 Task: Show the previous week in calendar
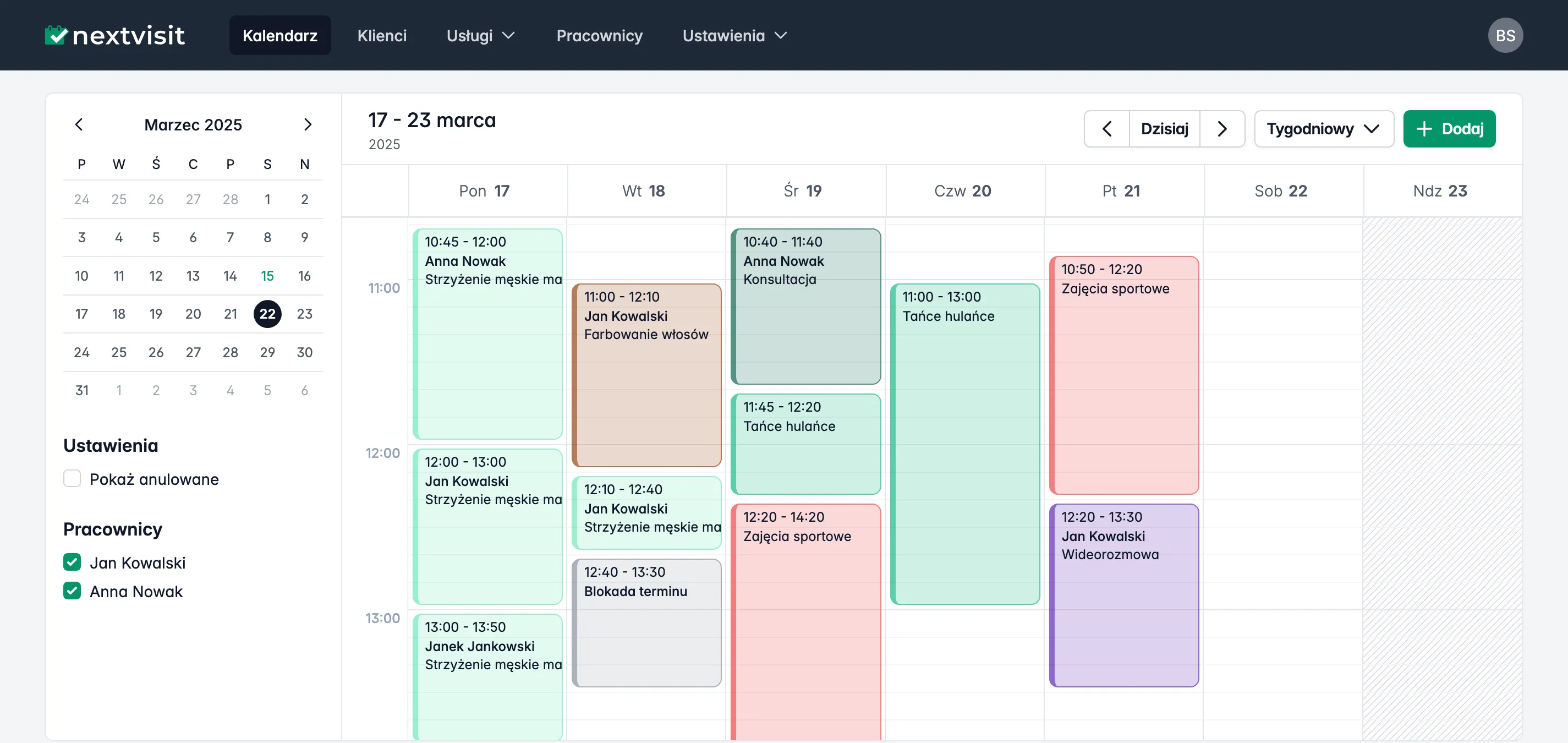coord(1106,128)
